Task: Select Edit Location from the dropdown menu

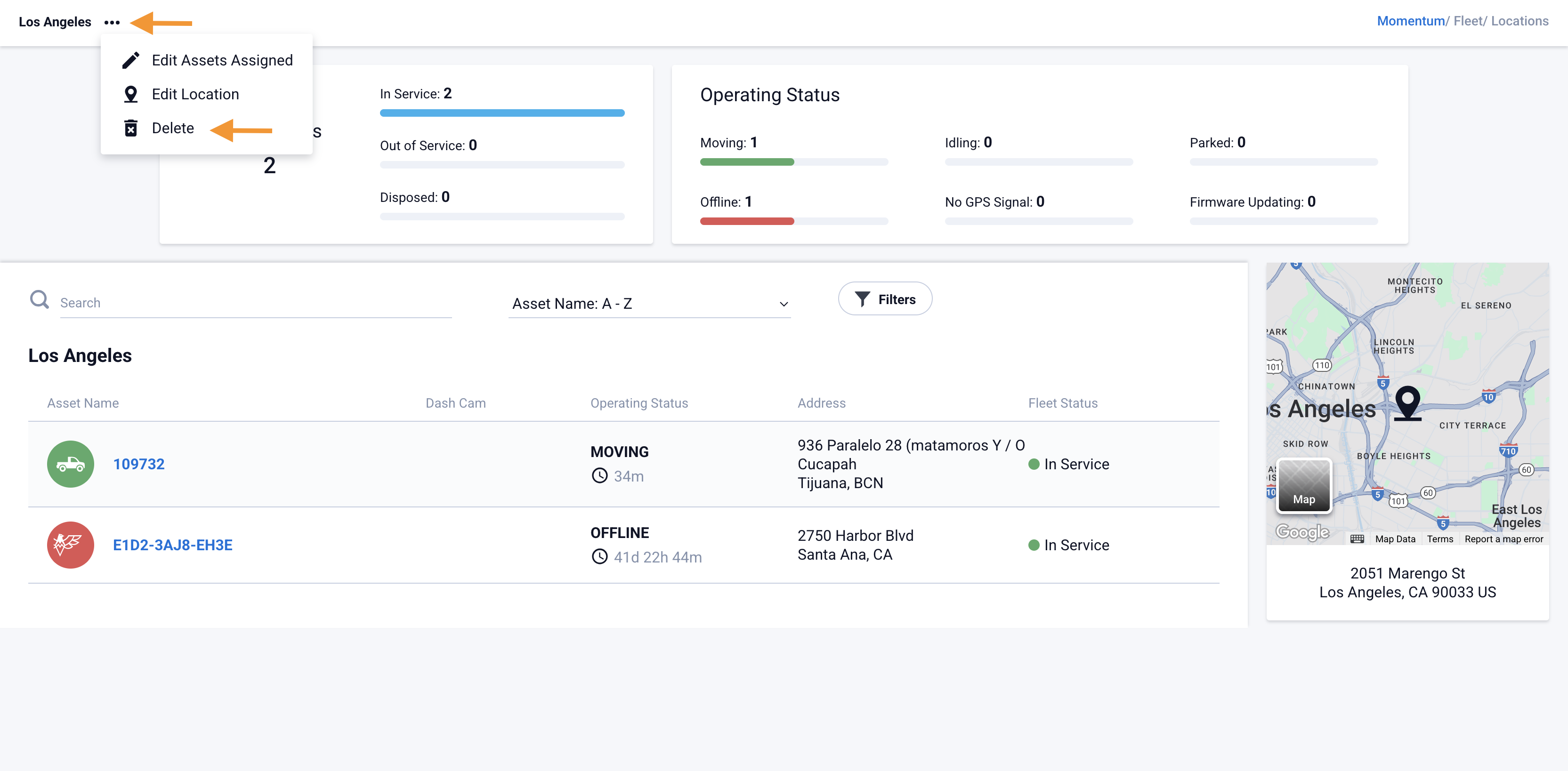Action: coord(195,94)
